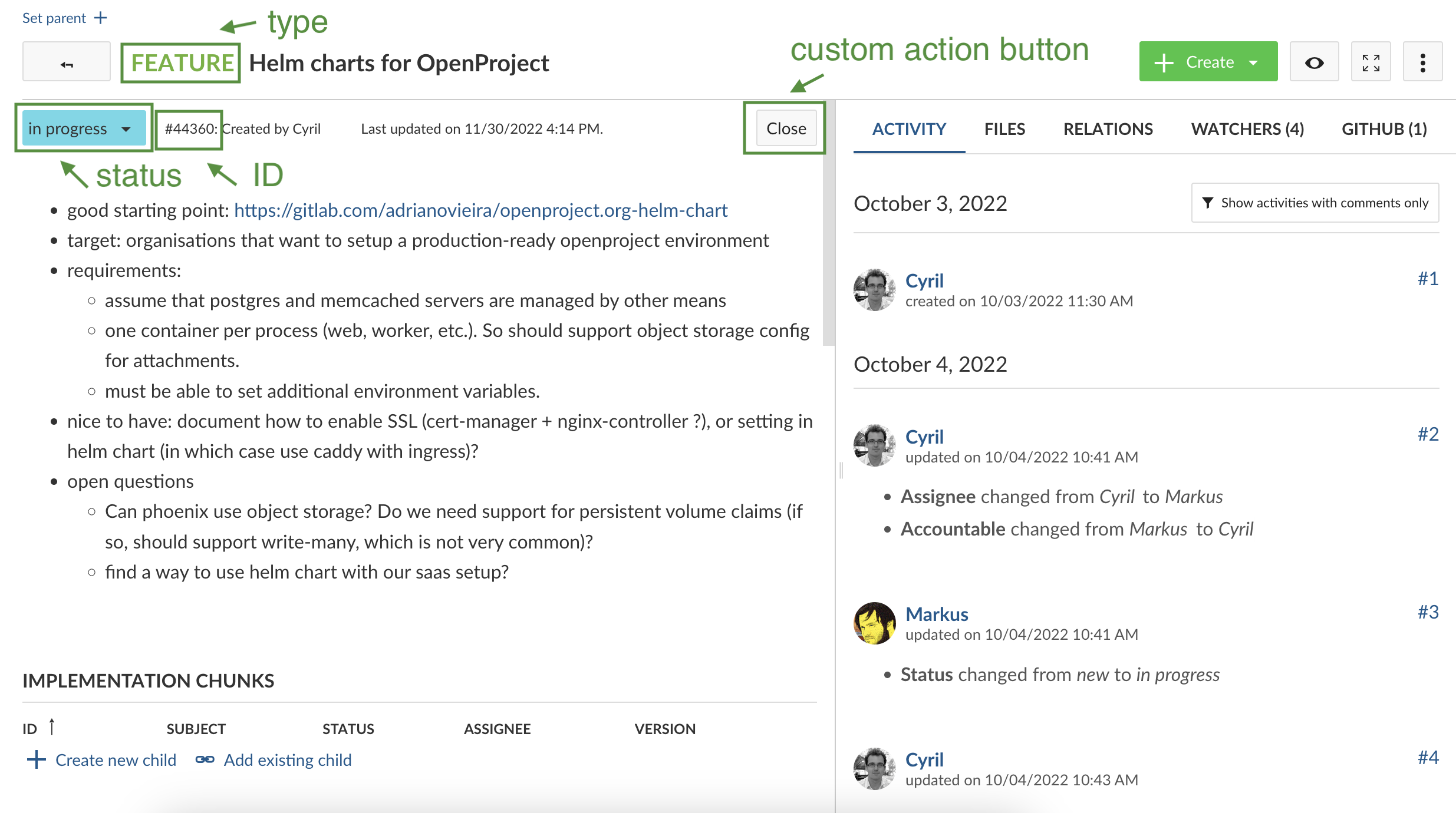Expand the Create button dropdown arrow
Viewport: 1456px width, 813px height.
(1254, 62)
